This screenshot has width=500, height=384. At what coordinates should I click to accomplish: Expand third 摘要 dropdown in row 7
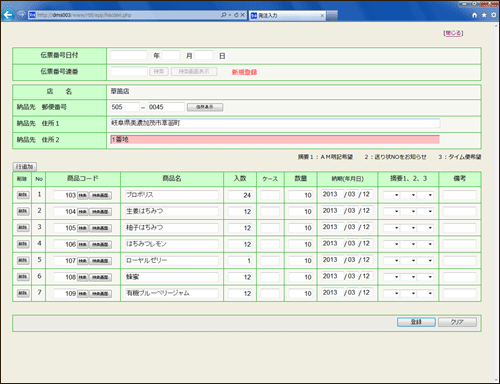pos(425,293)
